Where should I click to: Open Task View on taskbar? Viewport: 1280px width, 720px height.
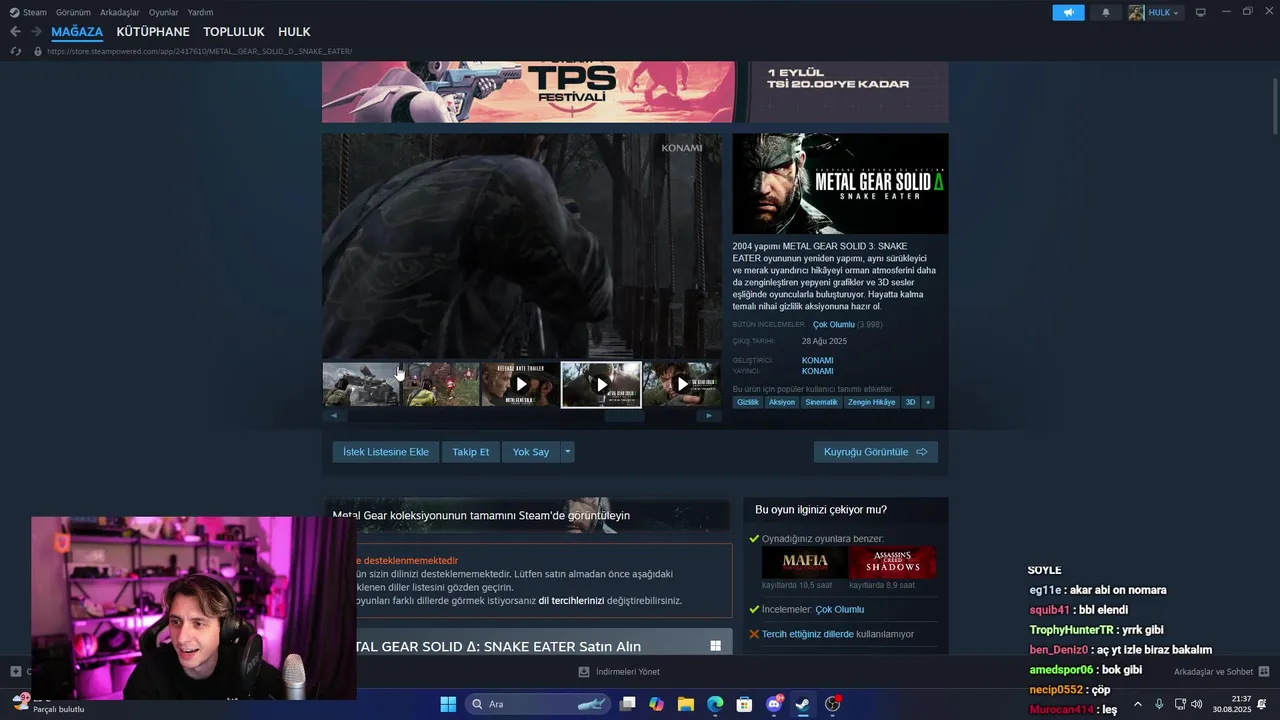[x=628, y=704]
